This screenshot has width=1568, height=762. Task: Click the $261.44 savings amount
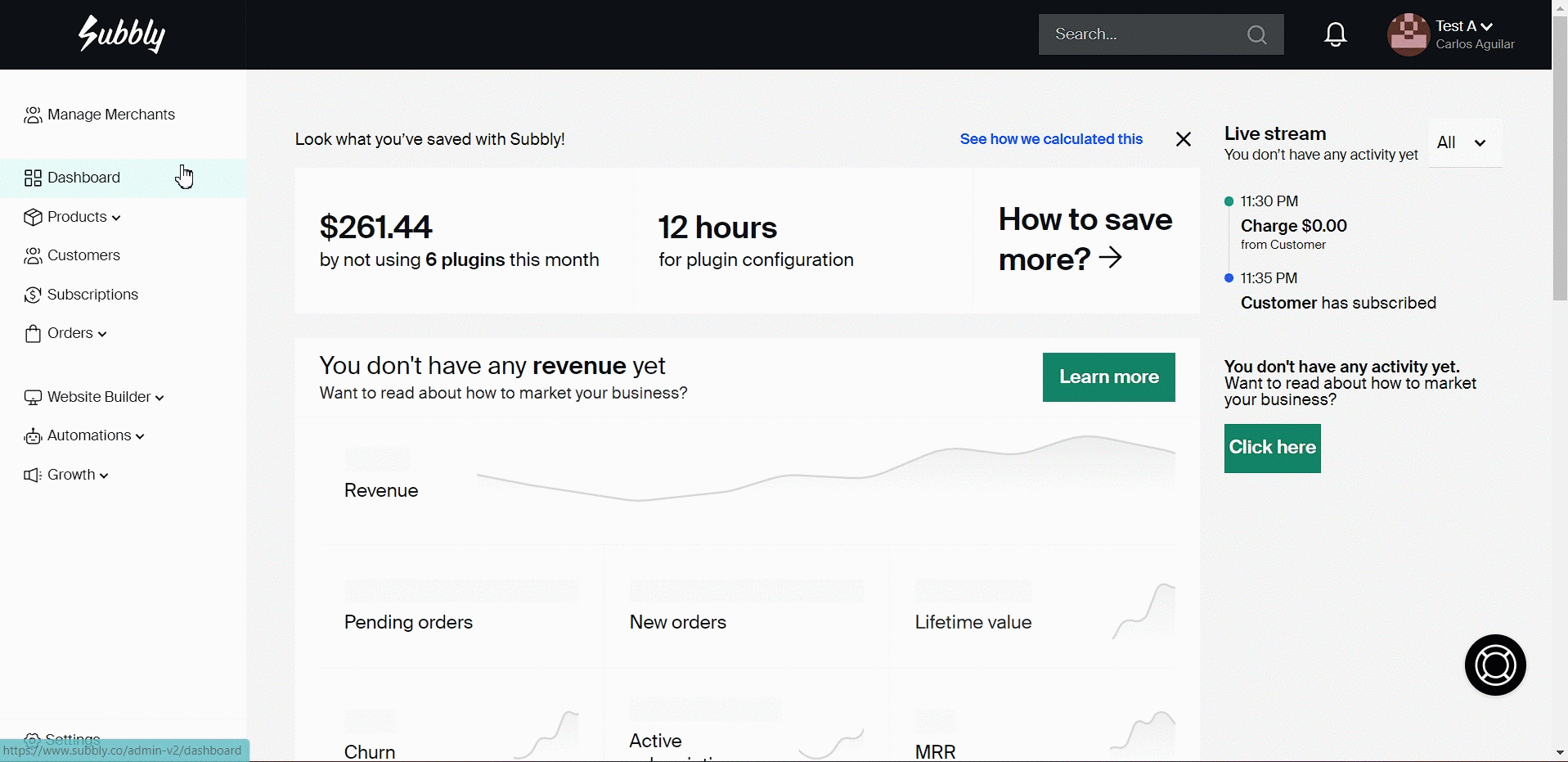point(376,228)
